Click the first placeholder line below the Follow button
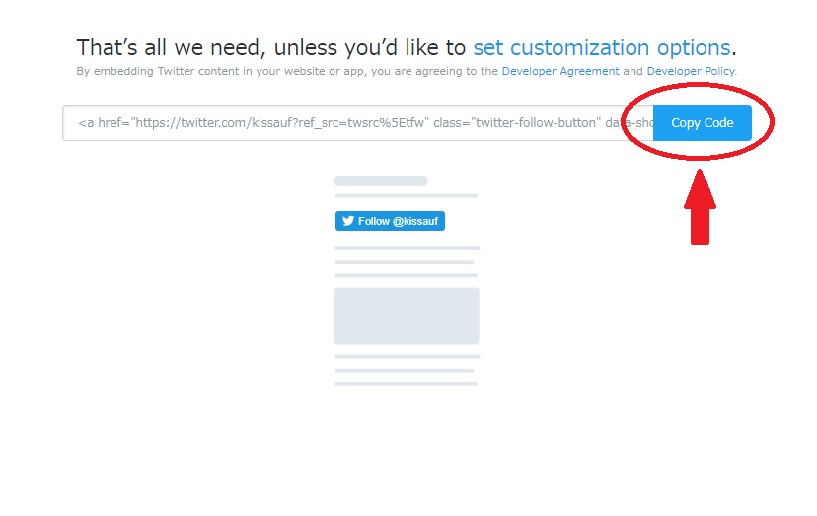Viewport: 817px width, 516px height. [x=407, y=248]
